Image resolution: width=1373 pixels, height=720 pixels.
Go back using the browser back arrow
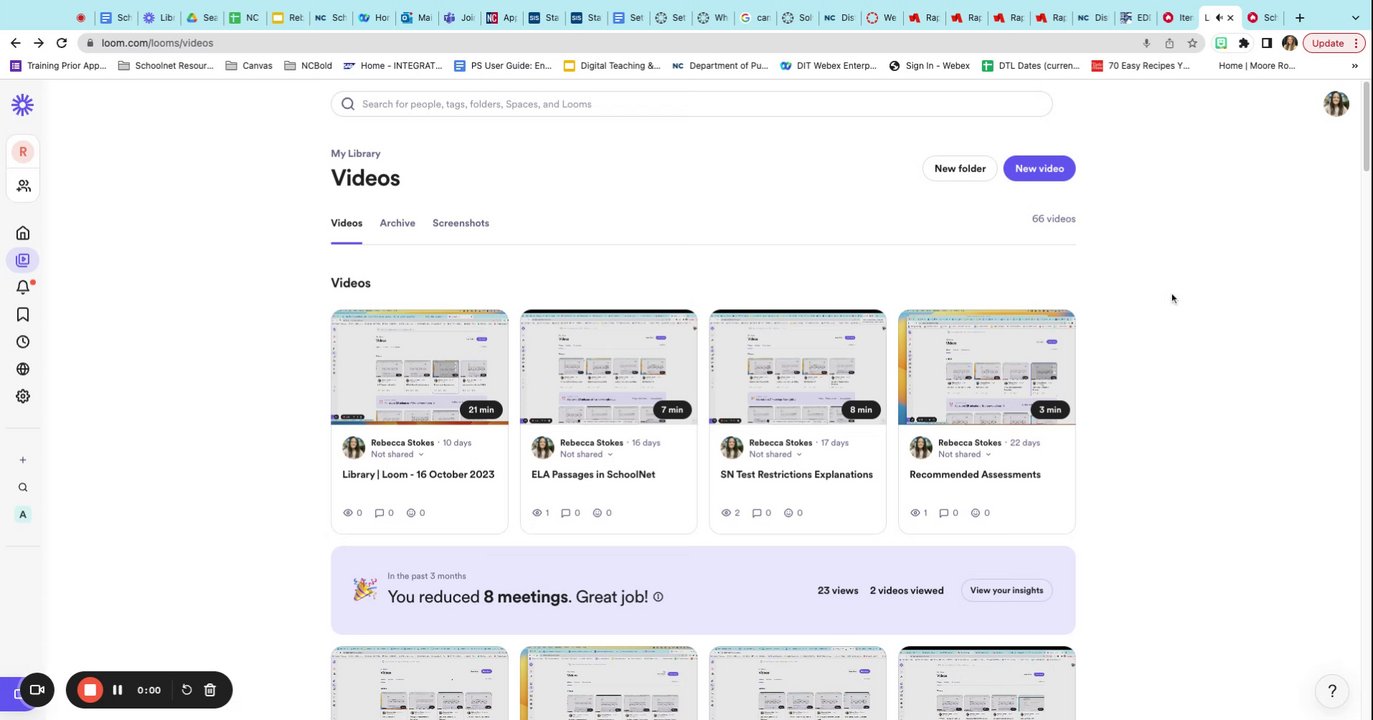pos(15,43)
